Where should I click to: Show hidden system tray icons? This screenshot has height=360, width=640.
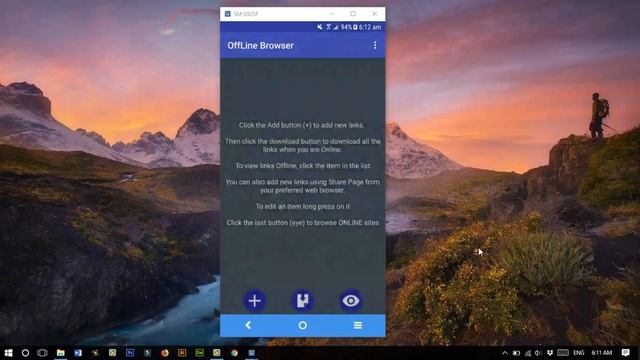505,353
